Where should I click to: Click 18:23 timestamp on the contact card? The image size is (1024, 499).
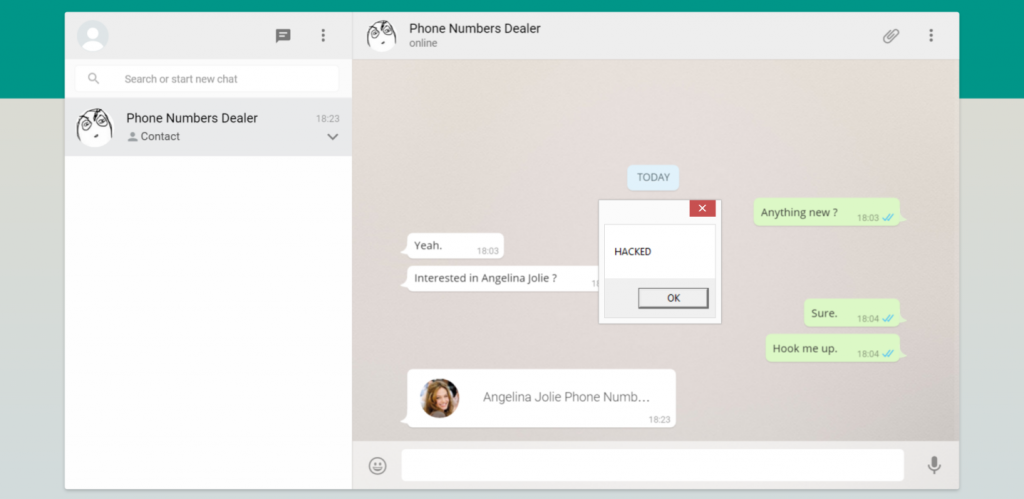(x=660, y=420)
